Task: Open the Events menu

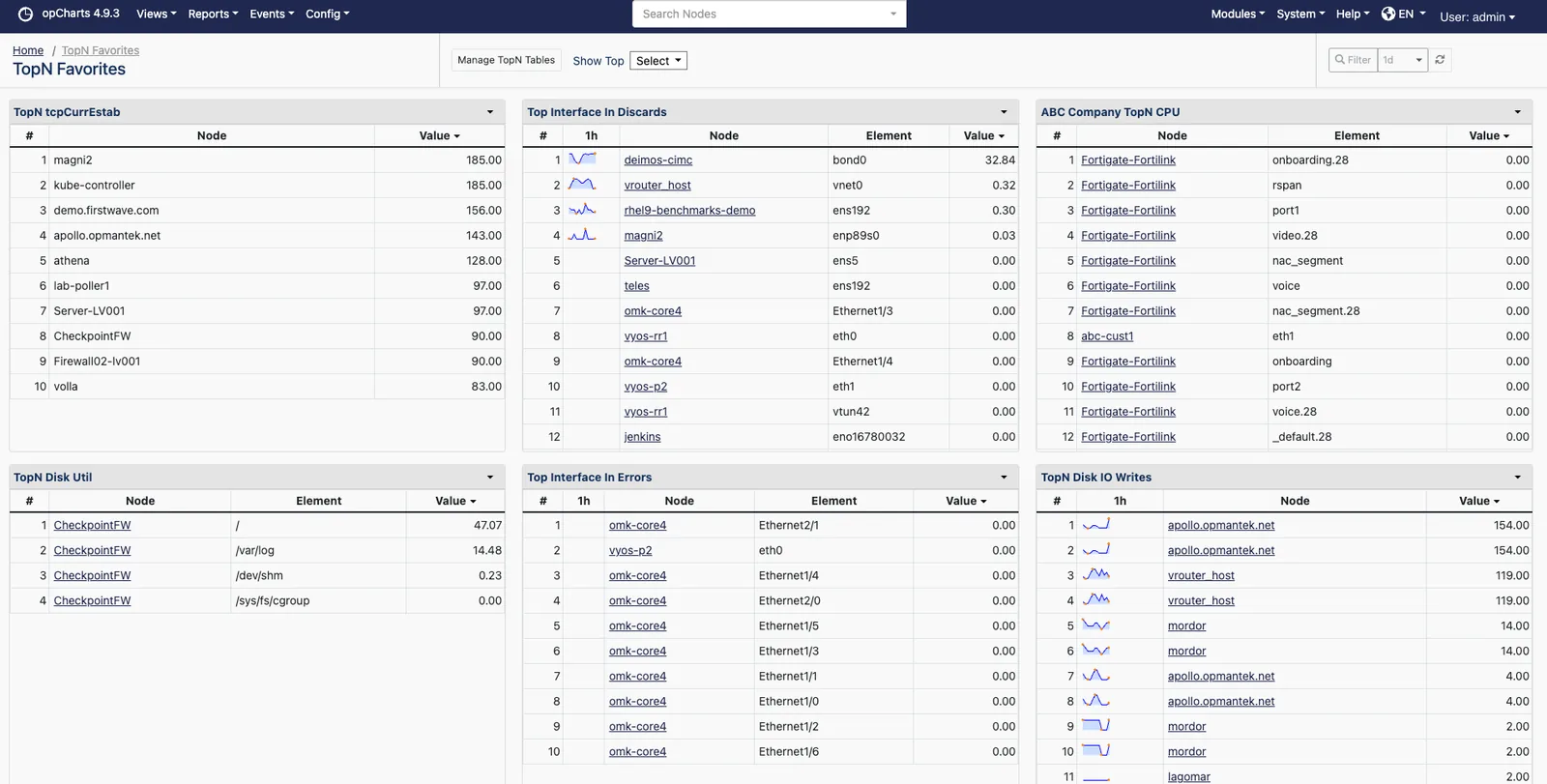Action: click(x=272, y=14)
